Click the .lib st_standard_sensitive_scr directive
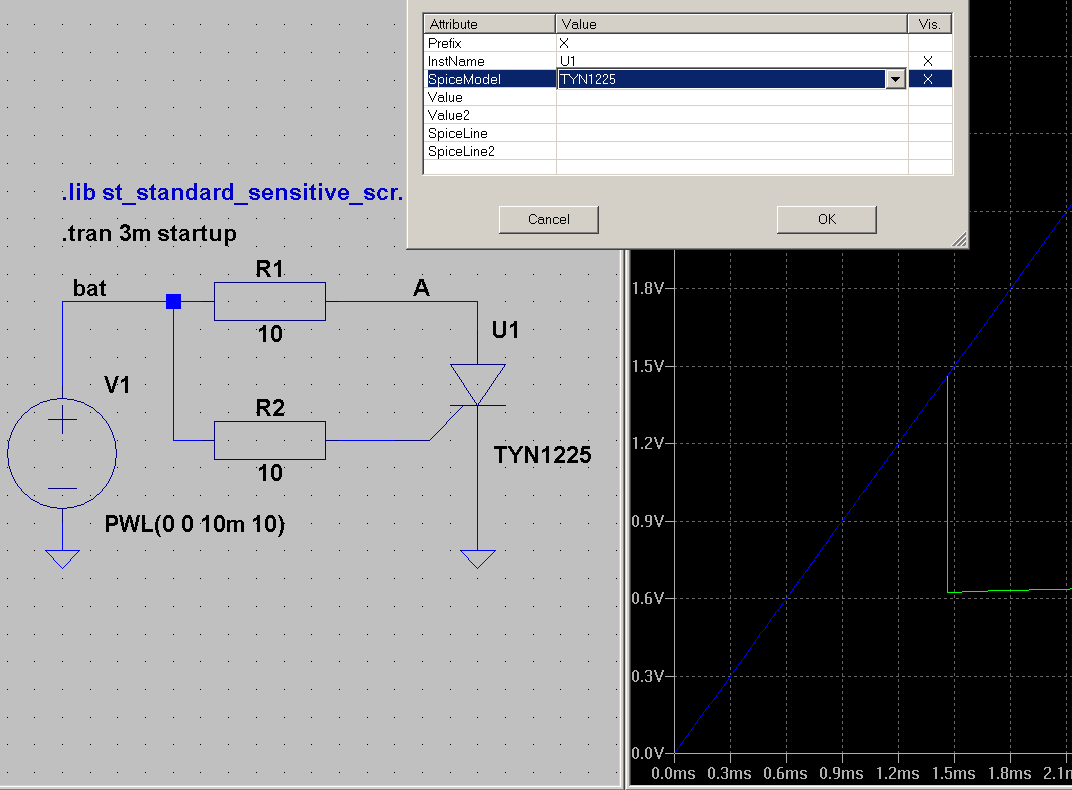Image resolution: width=1072 pixels, height=790 pixels. click(232, 193)
